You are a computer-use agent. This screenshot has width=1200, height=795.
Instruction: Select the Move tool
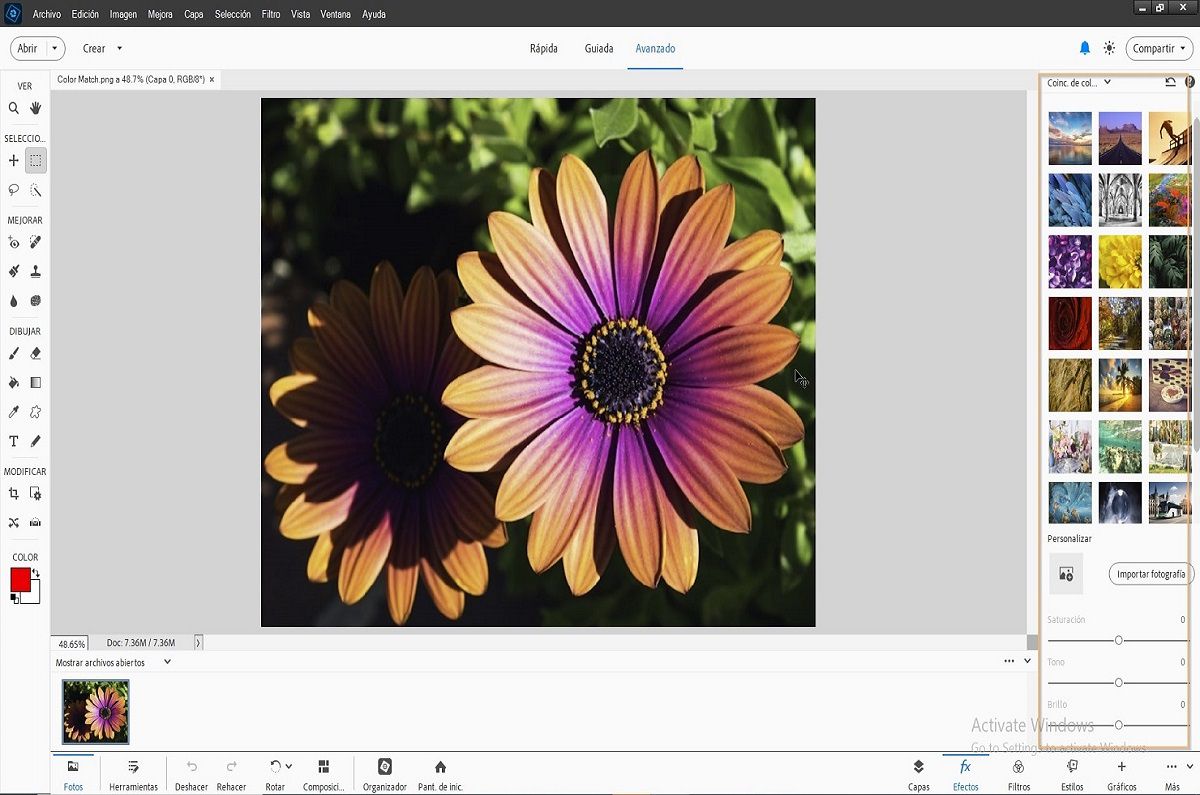[x=14, y=160]
